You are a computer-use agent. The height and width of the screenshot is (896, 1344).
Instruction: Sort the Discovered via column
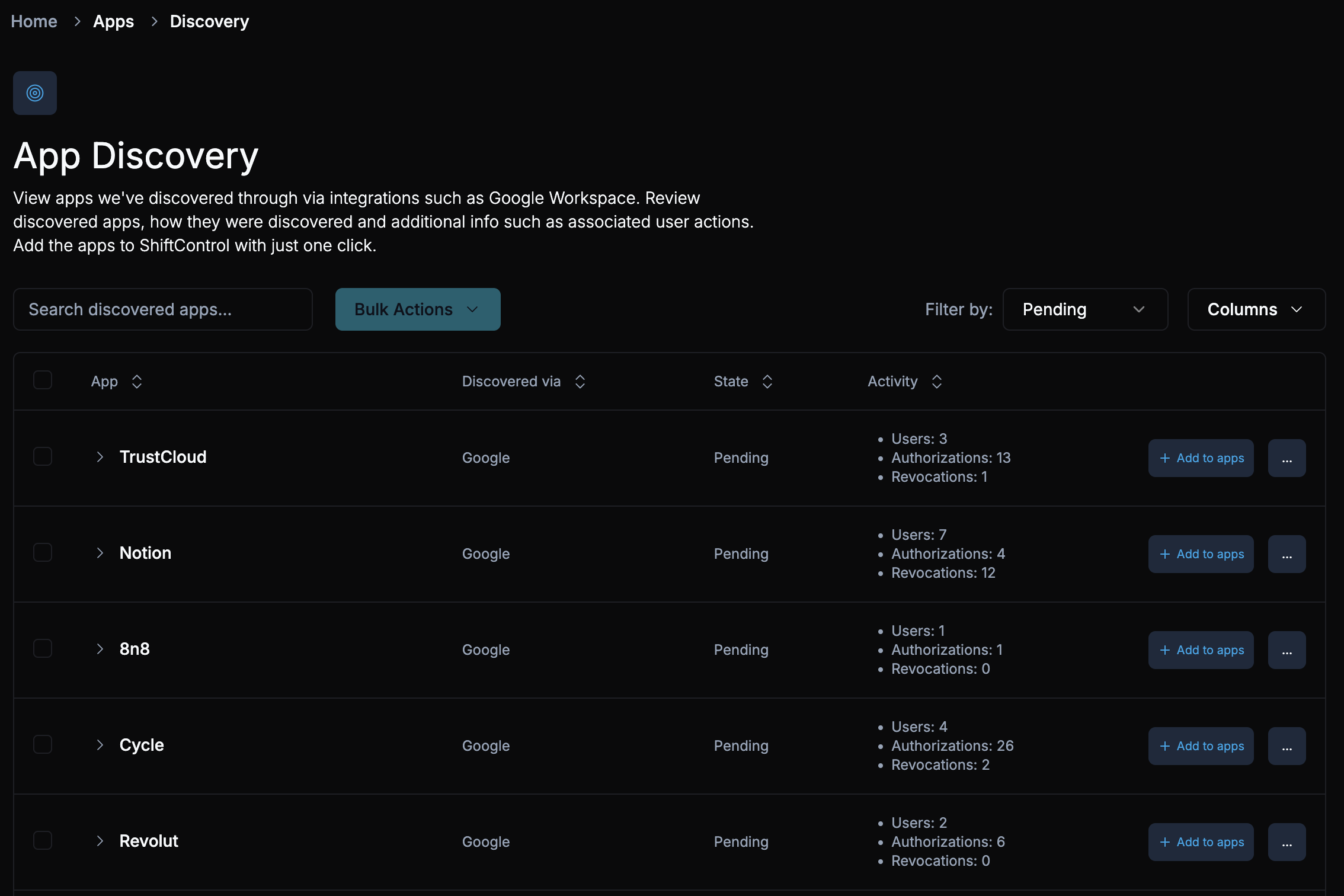580,382
